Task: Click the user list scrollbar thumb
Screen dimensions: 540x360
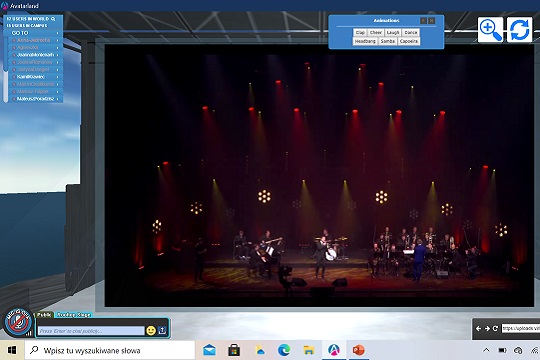Action: pyautogui.click(x=6, y=54)
